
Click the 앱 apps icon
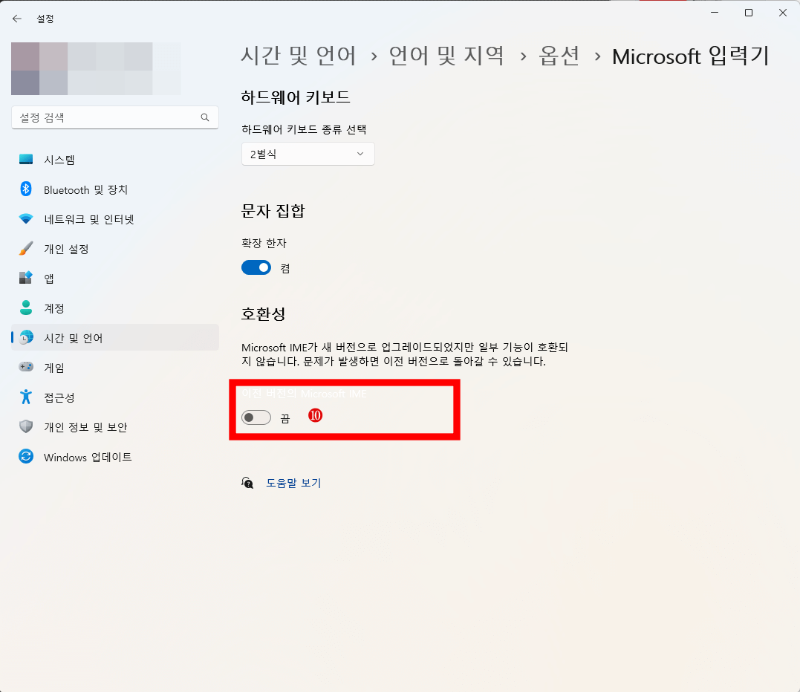26,278
